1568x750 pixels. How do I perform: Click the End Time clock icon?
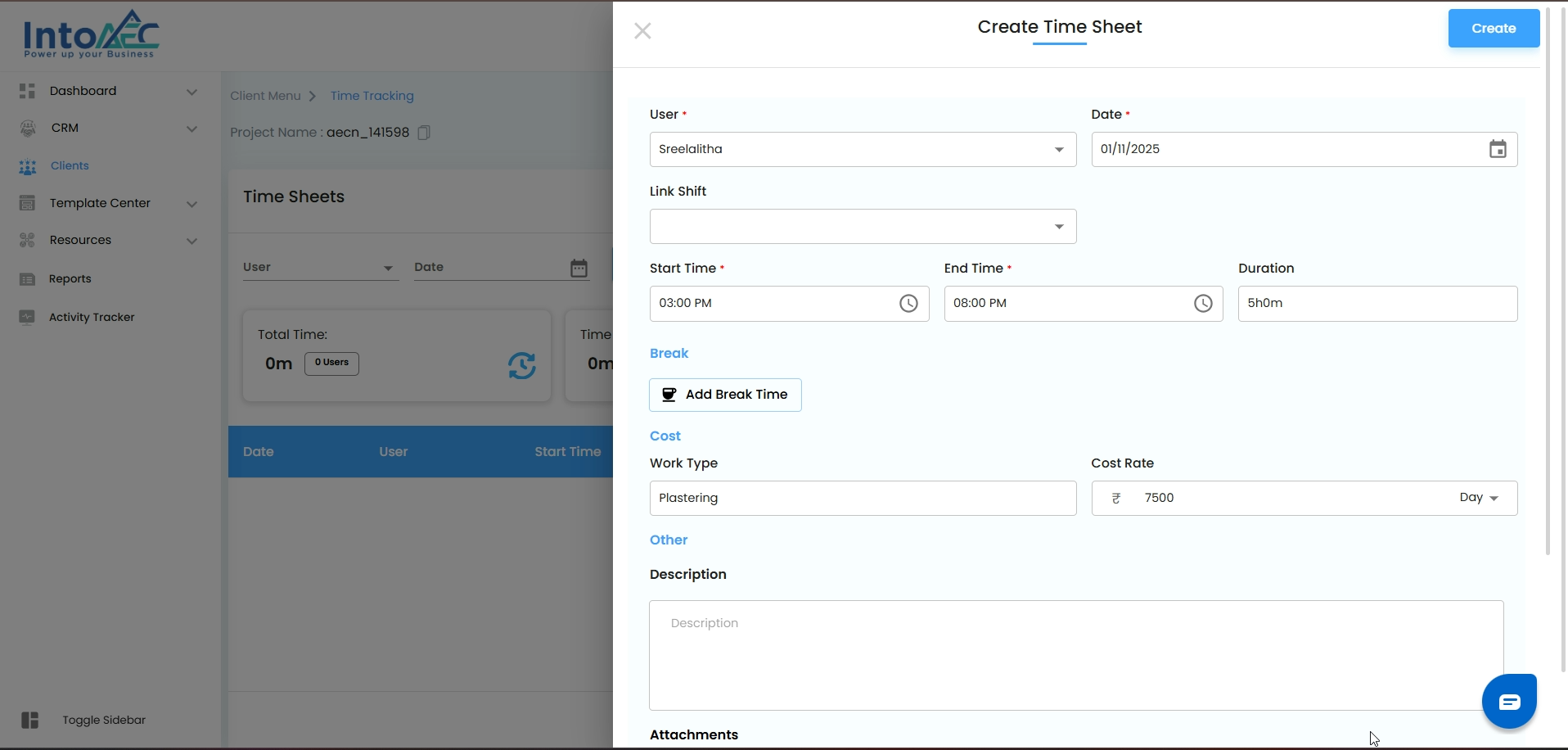(x=1202, y=304)
